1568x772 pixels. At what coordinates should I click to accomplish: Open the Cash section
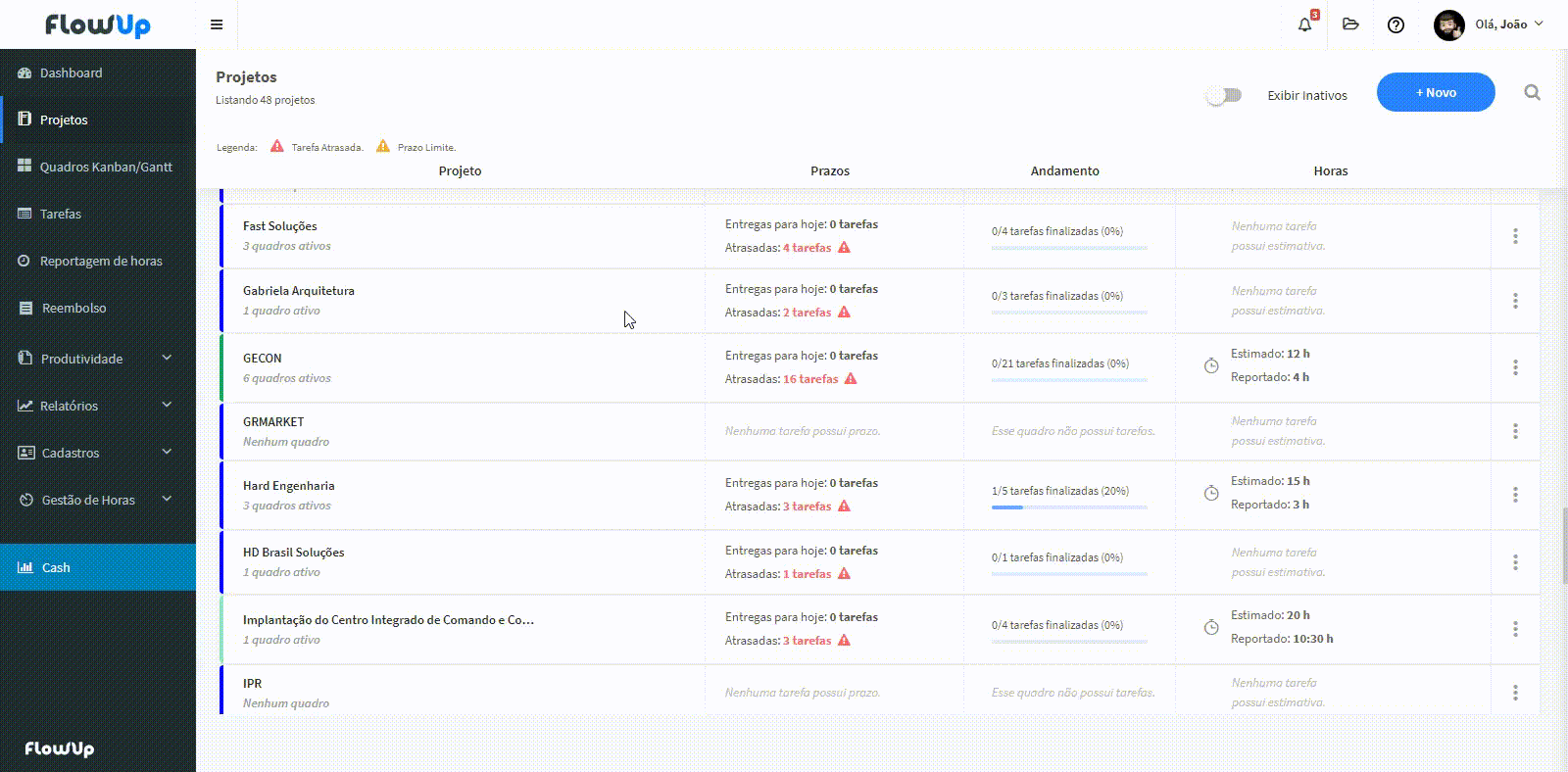(98, 567)
